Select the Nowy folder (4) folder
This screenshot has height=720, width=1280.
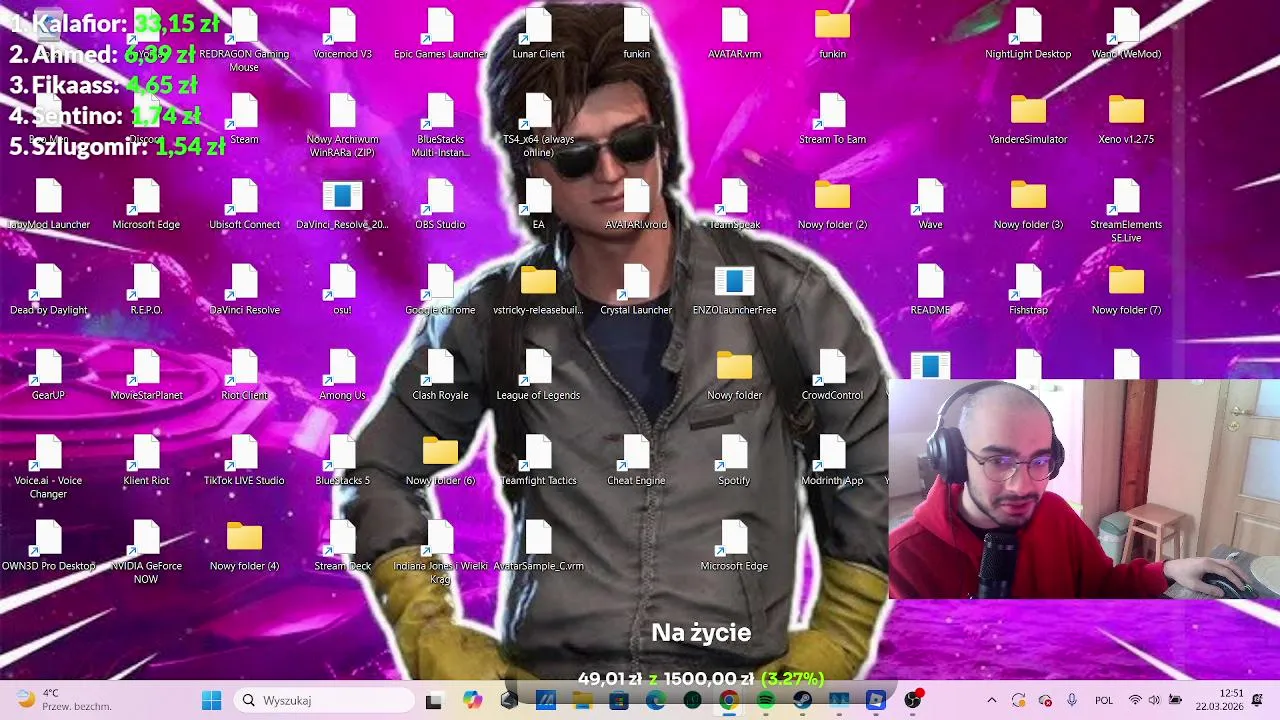[x=244, y=546]
